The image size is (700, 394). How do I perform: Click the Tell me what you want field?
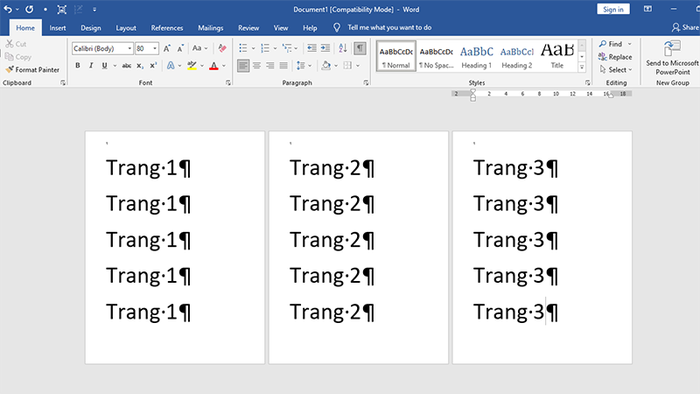389,28
